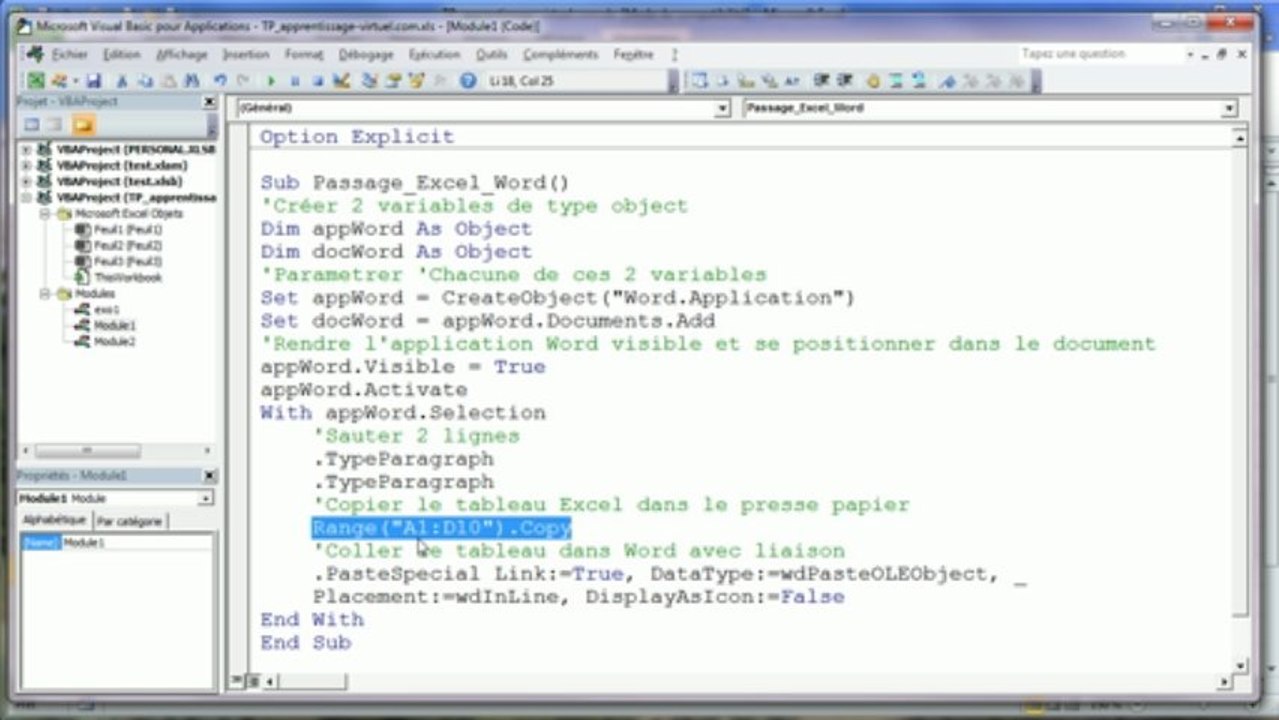Click the Cut scissors icon

point(121,81)
